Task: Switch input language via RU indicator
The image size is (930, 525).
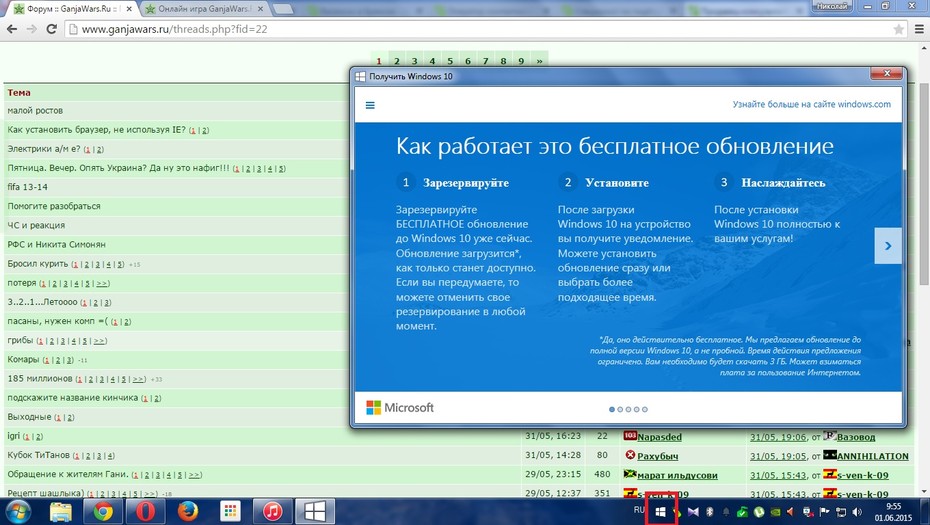Action: 639,510
